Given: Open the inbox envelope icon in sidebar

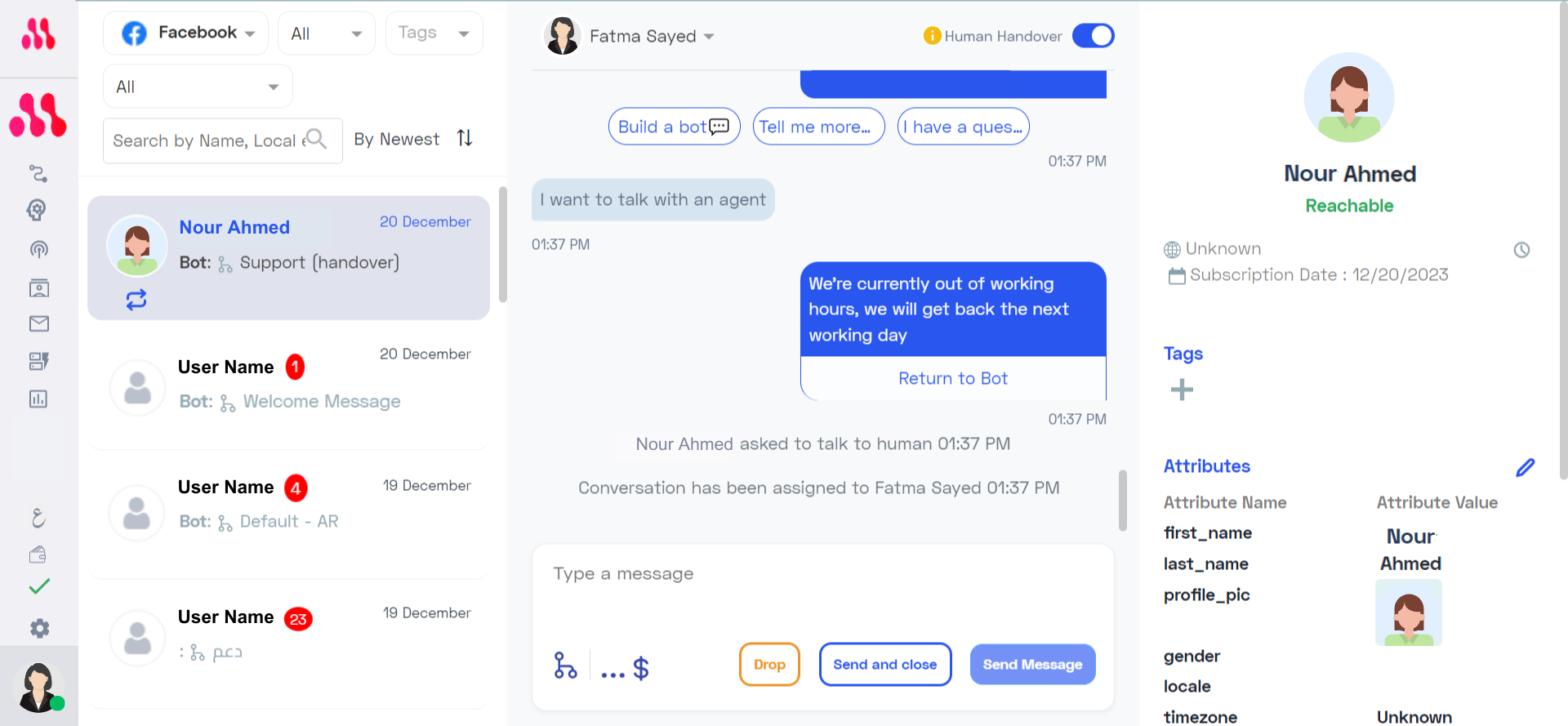Looking at the screenshot, I should click(x=38, y=324).
